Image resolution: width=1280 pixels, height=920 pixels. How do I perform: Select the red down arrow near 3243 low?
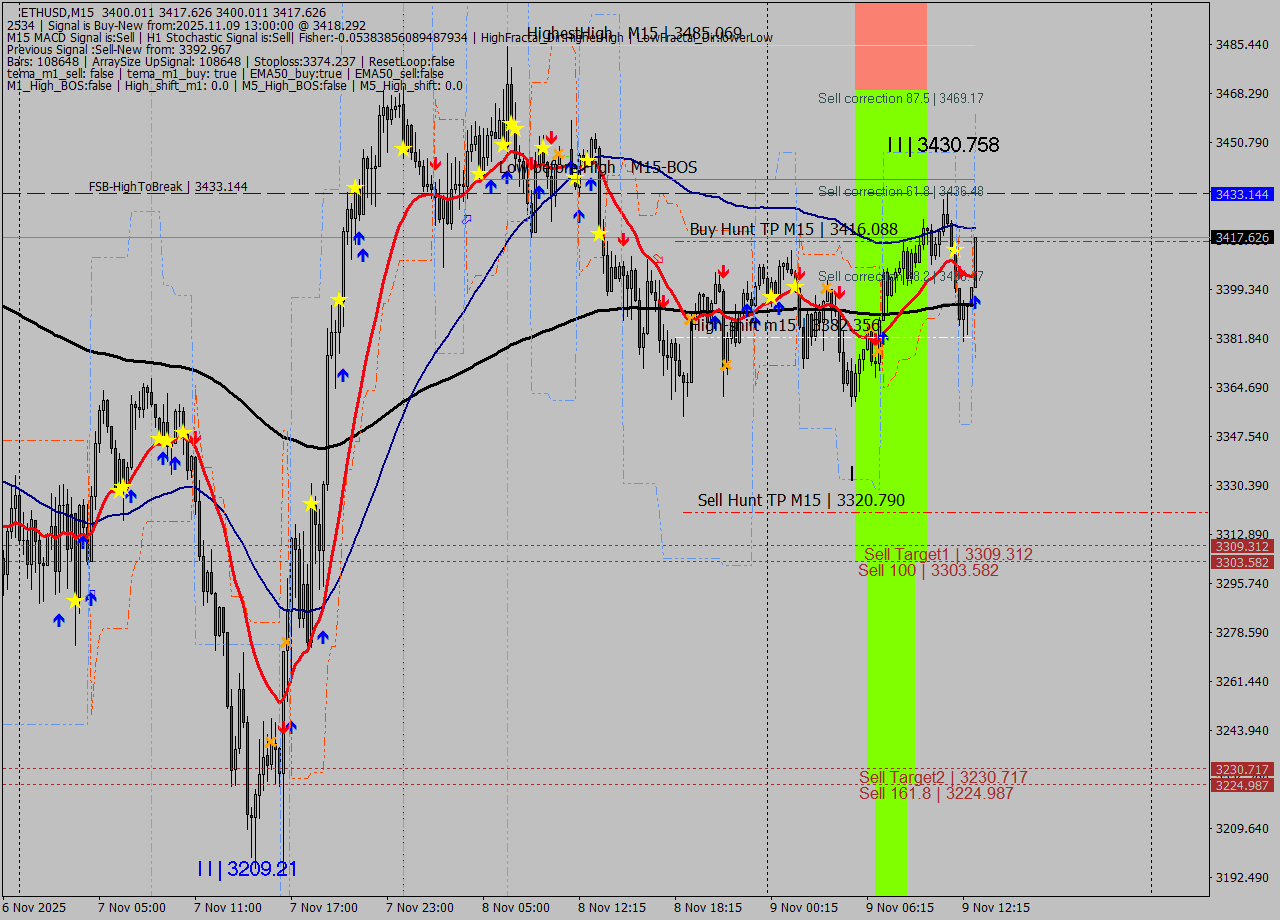tap(284, 728)
